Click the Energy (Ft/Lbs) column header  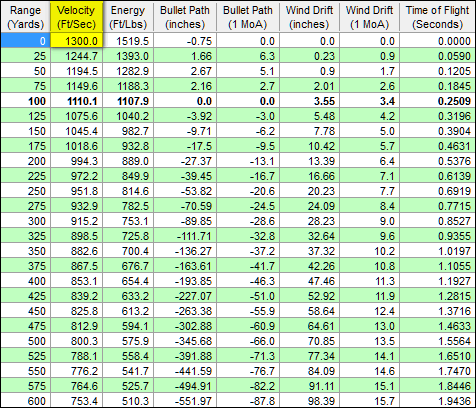pos(128,17)
